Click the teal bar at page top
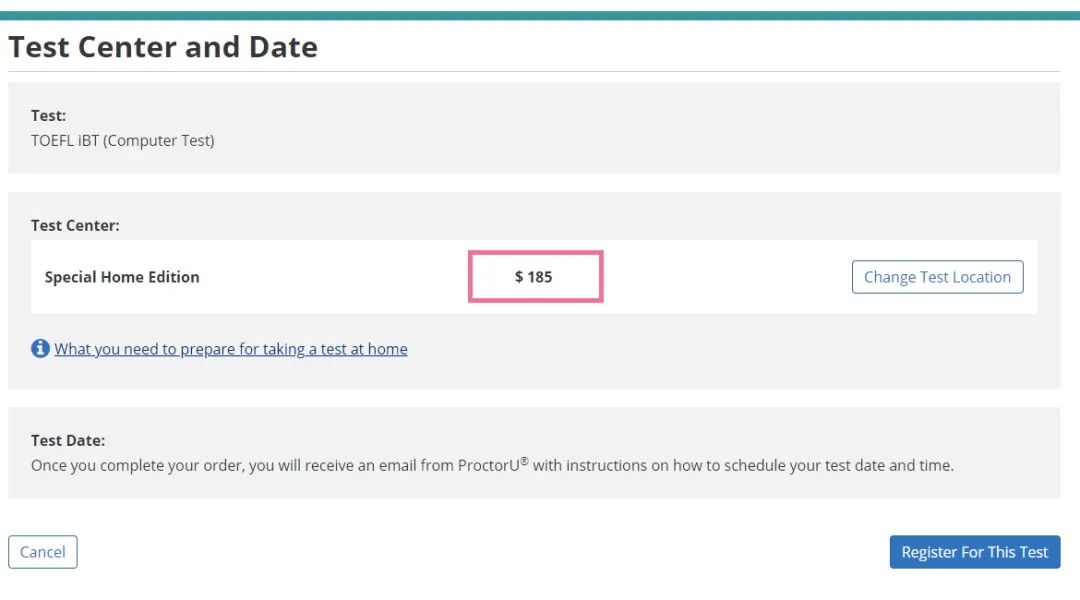 (x=540, y=15)
